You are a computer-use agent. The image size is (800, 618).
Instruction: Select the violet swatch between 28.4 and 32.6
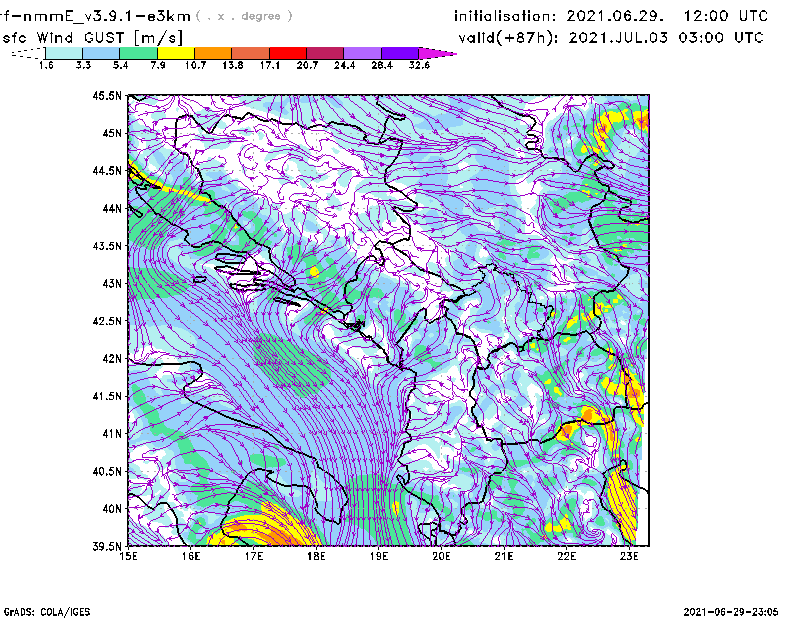(x=399, y=53)
